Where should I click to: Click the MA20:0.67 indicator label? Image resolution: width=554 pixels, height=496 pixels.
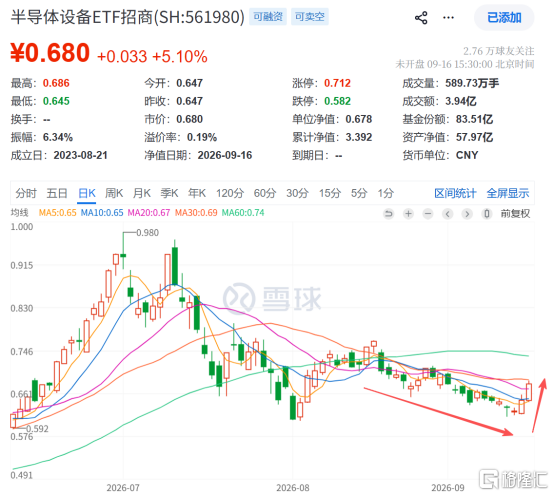pyautogui.click(x=149, y=213)
